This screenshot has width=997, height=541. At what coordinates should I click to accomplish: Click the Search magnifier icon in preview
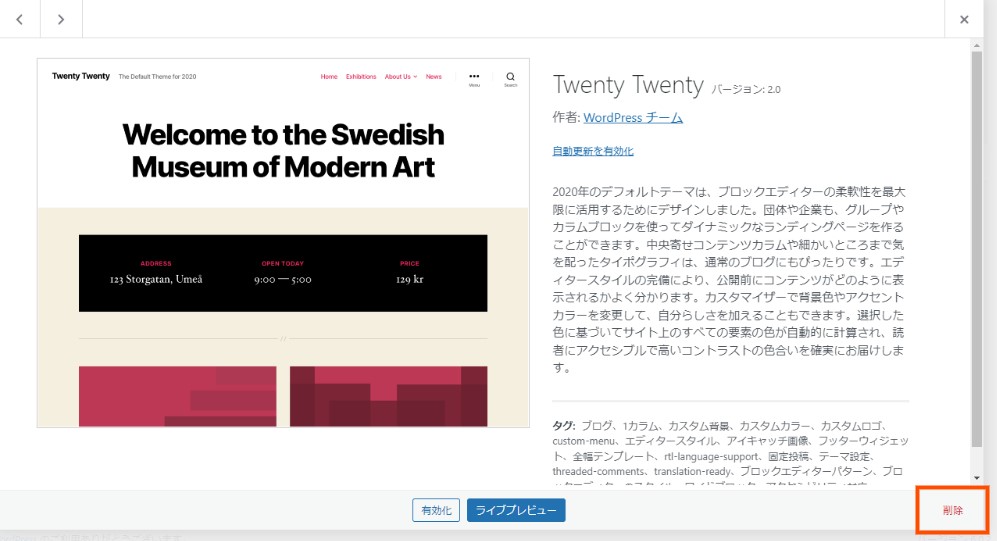pos(510,76)
